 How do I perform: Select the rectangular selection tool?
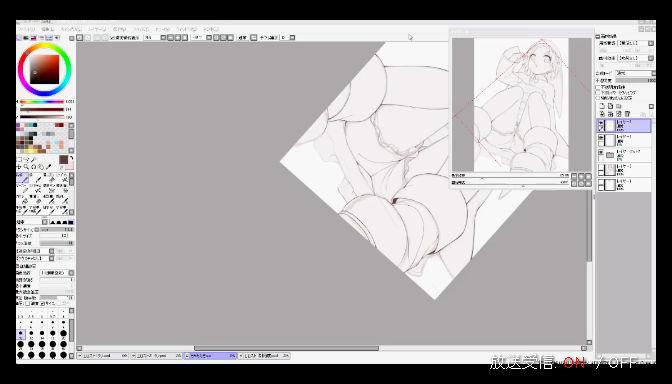click(19, 159)
